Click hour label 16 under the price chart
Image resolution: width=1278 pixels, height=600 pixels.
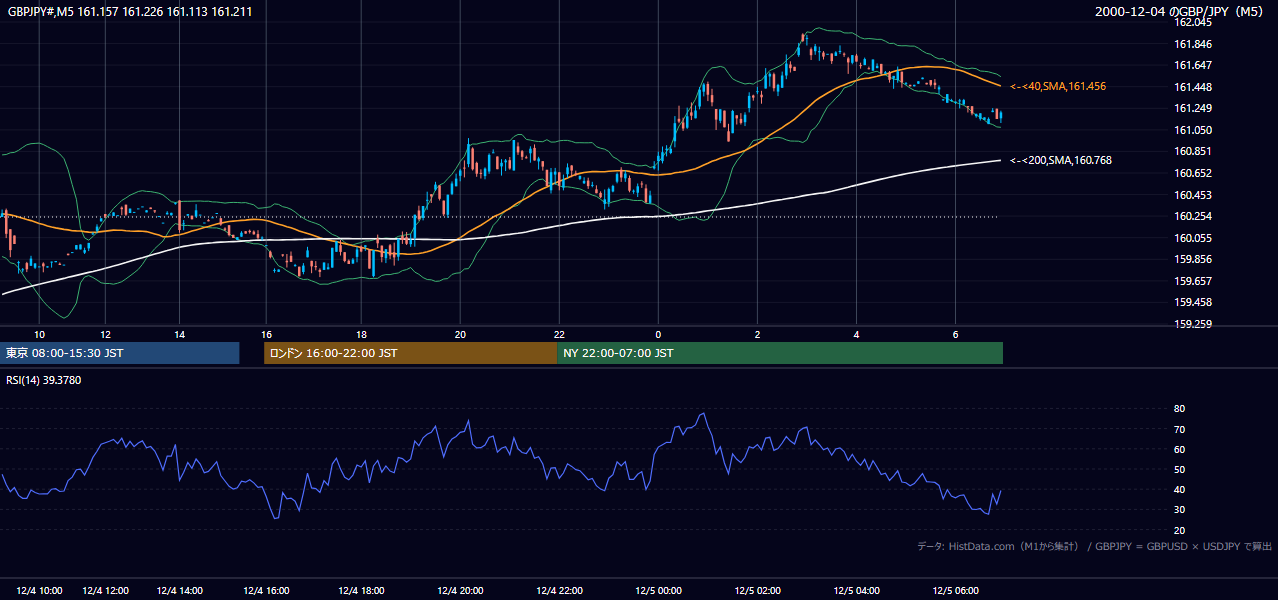[x=266, y=335]
